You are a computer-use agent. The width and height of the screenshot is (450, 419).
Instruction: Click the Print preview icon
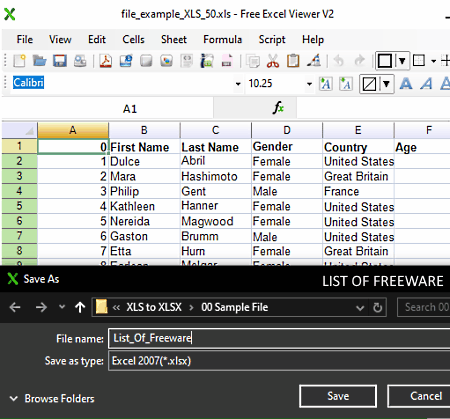[x=80, y=61]
